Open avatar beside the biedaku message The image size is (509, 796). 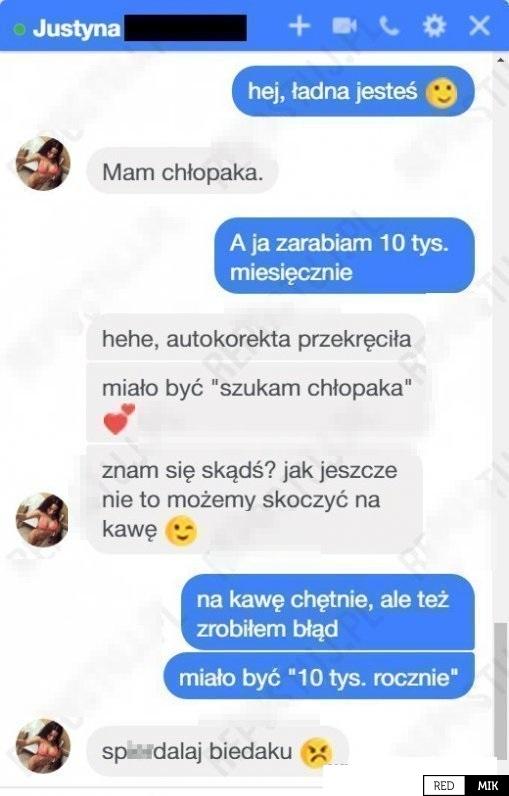point(43,746)
